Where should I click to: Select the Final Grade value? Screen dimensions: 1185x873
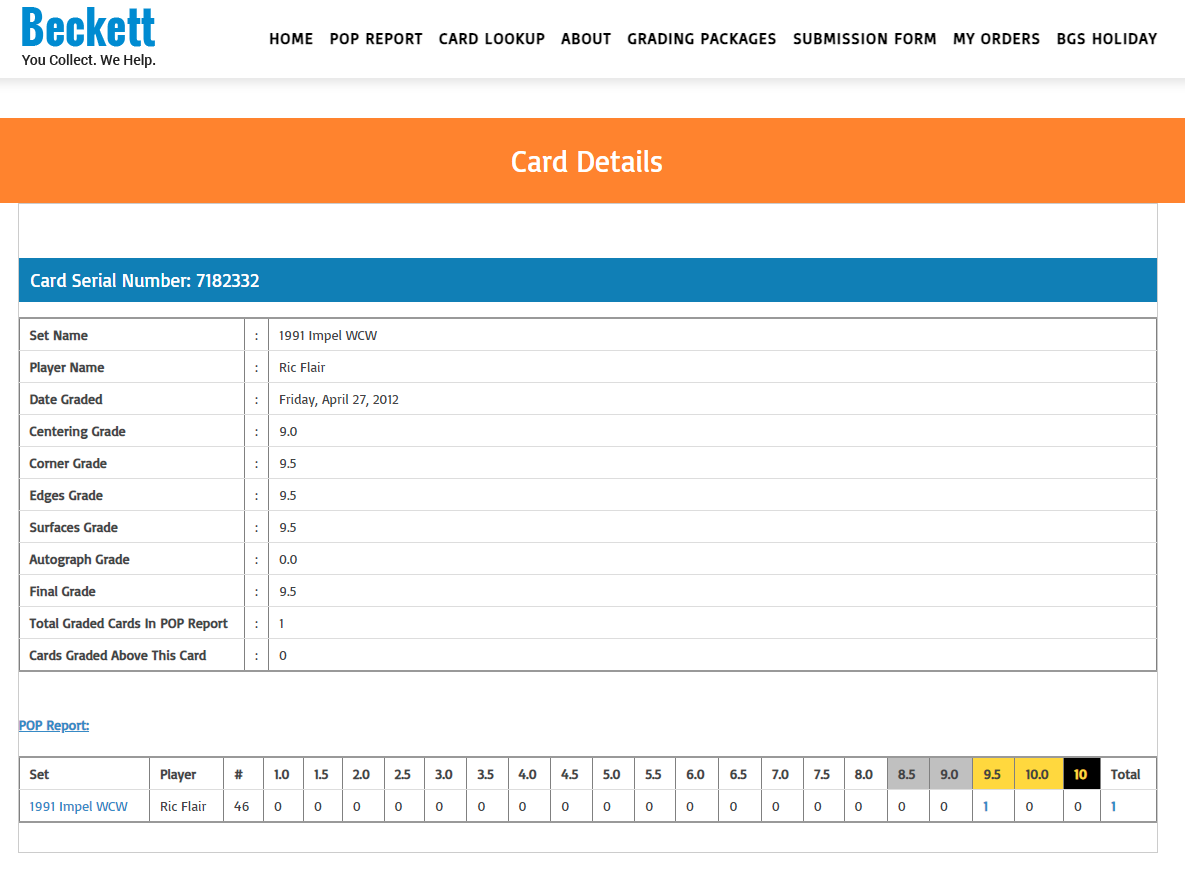click(288, 592)
